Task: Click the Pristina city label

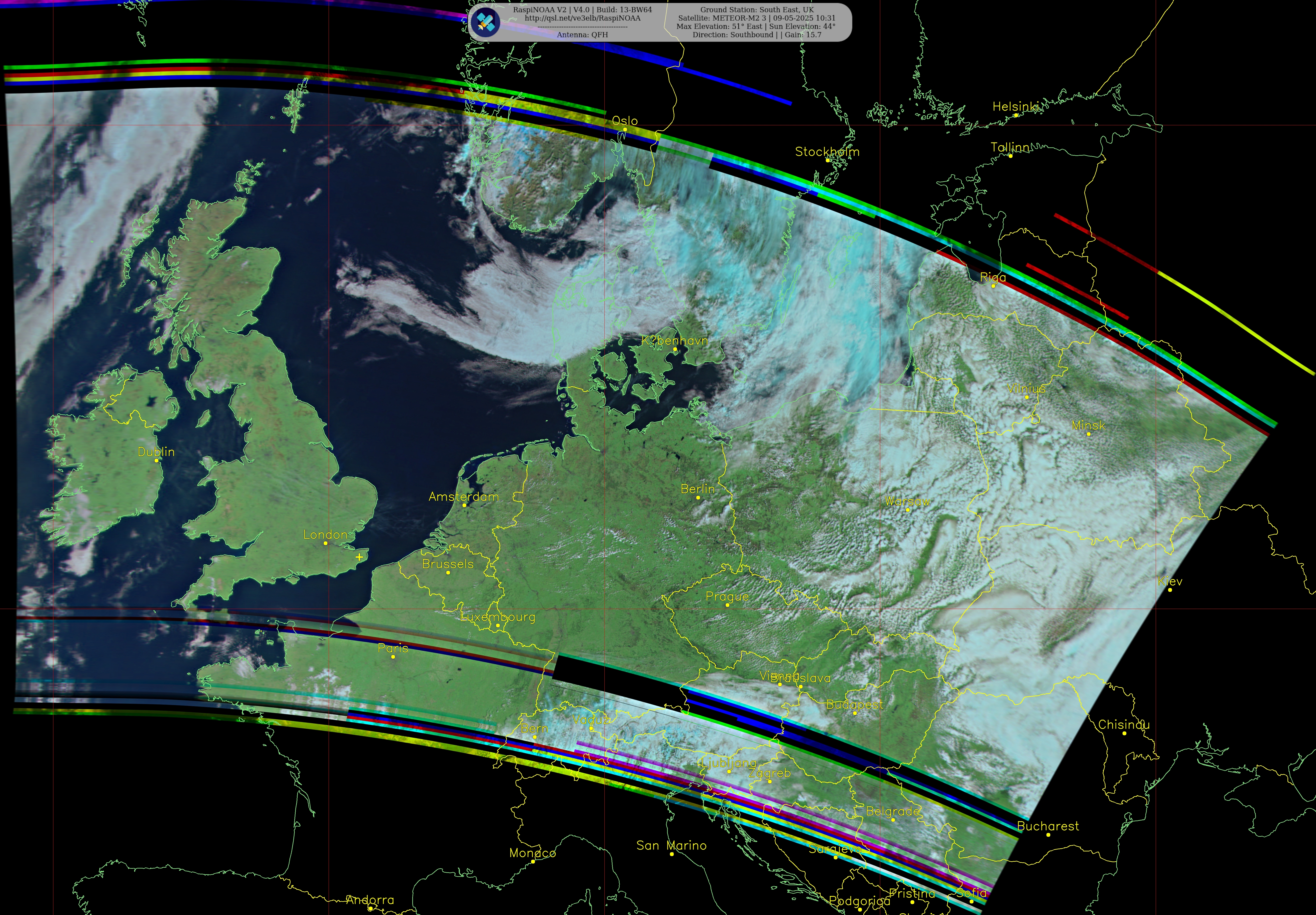Action: coord(912,894)
